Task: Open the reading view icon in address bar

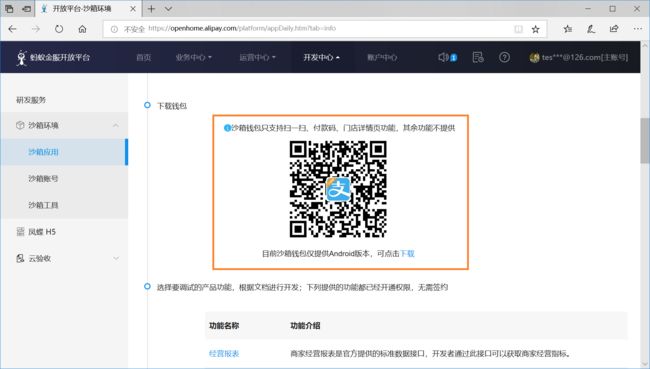Action: point(518,29)
